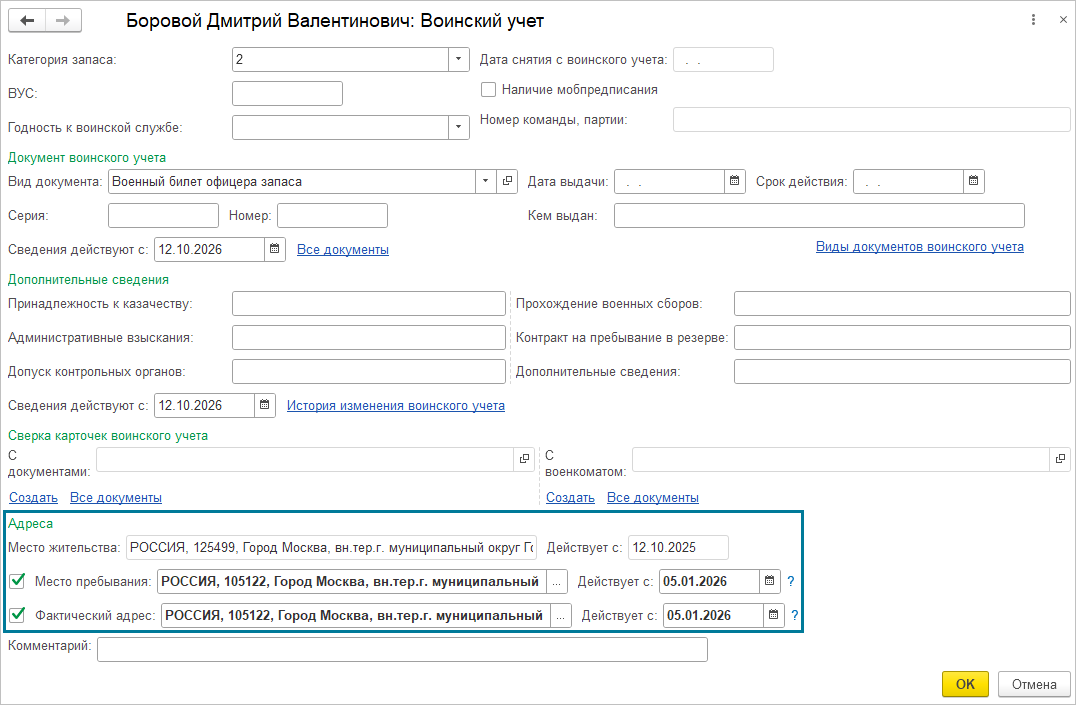Viewport: 1076px width, 705px height.
Task: Go back with the left arrow button
Action: coord(27,21)
